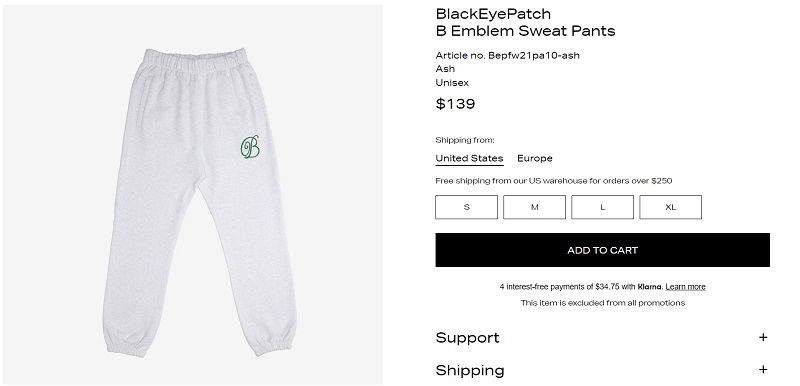Open the sweat pants product image

pos(193,195)
